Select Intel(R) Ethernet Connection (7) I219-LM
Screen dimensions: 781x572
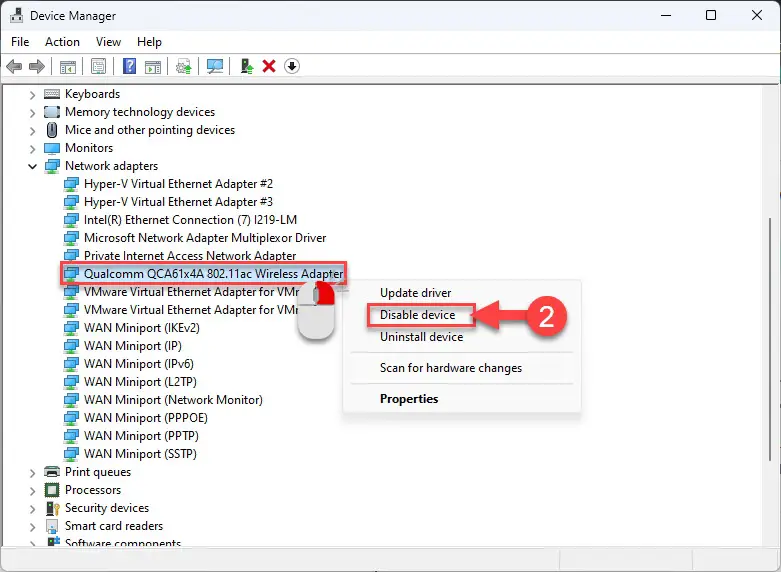click(x=190, y=220)
